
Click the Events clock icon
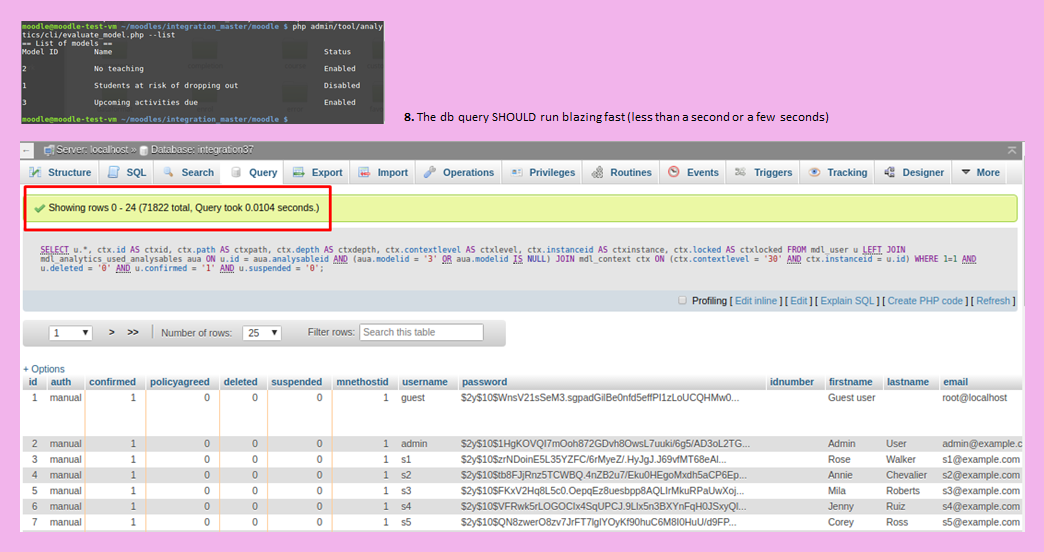pos(674,172)
